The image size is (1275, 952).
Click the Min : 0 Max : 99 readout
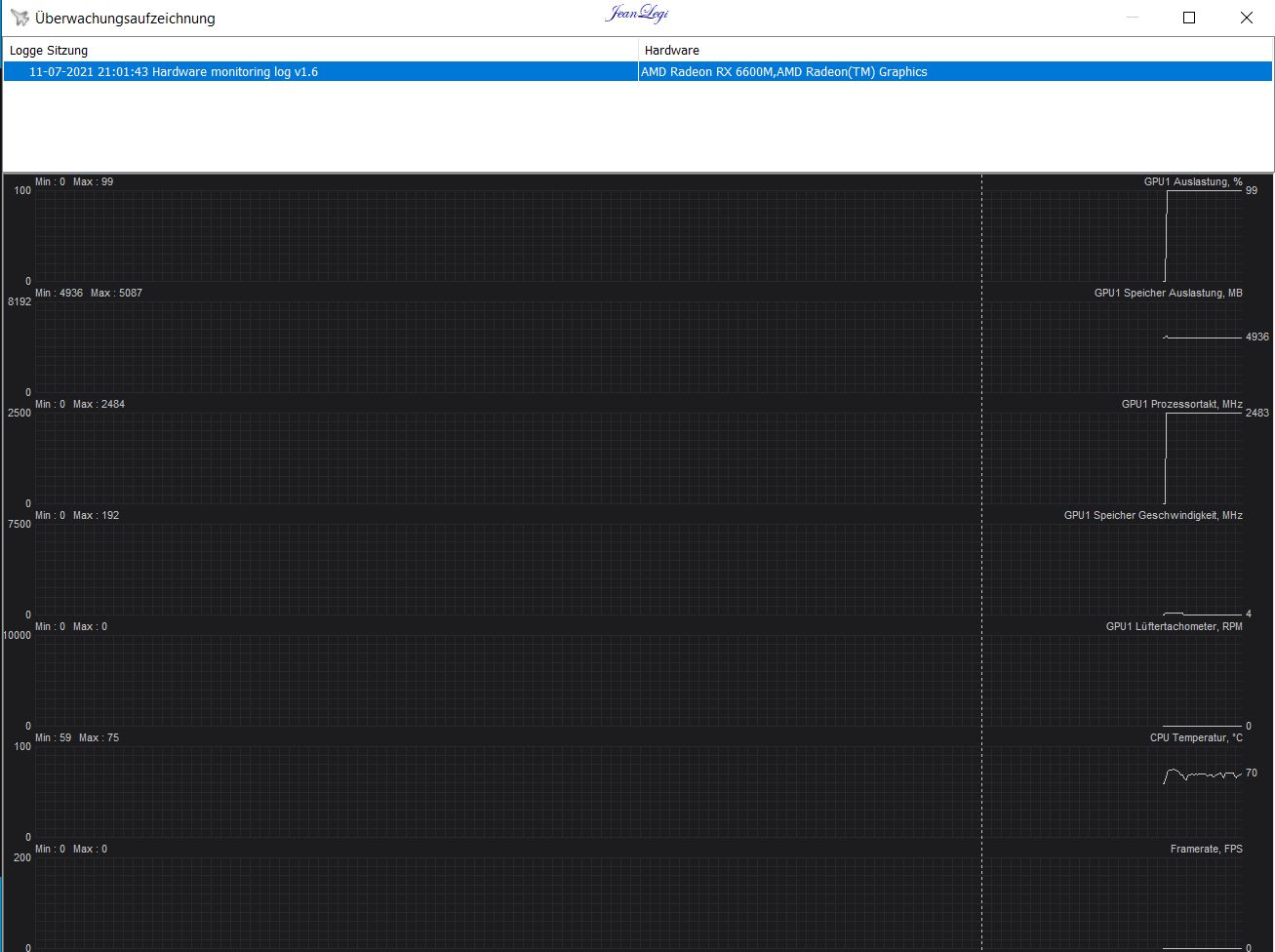[74, 181]
